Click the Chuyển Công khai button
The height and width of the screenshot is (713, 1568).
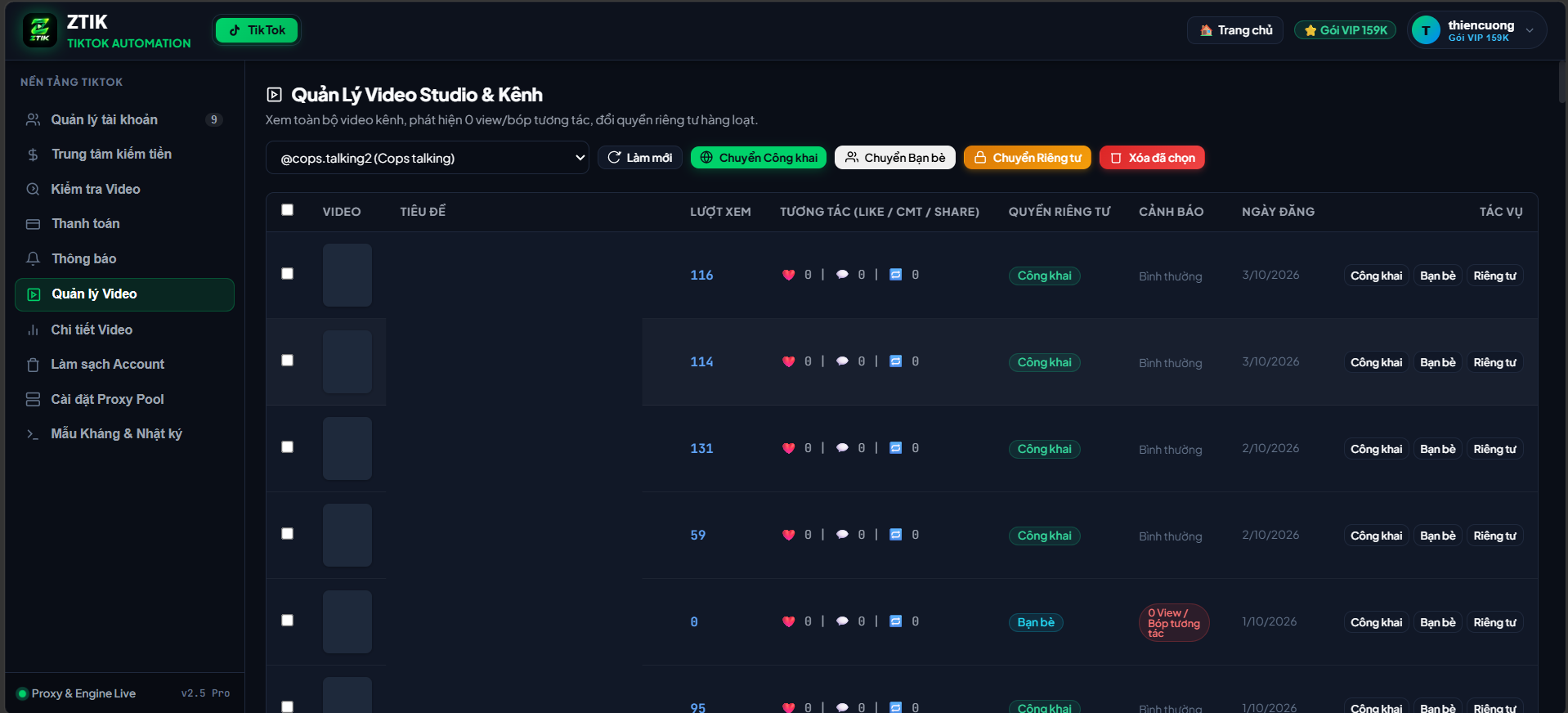pyautogui.click(x=758, y=158)
